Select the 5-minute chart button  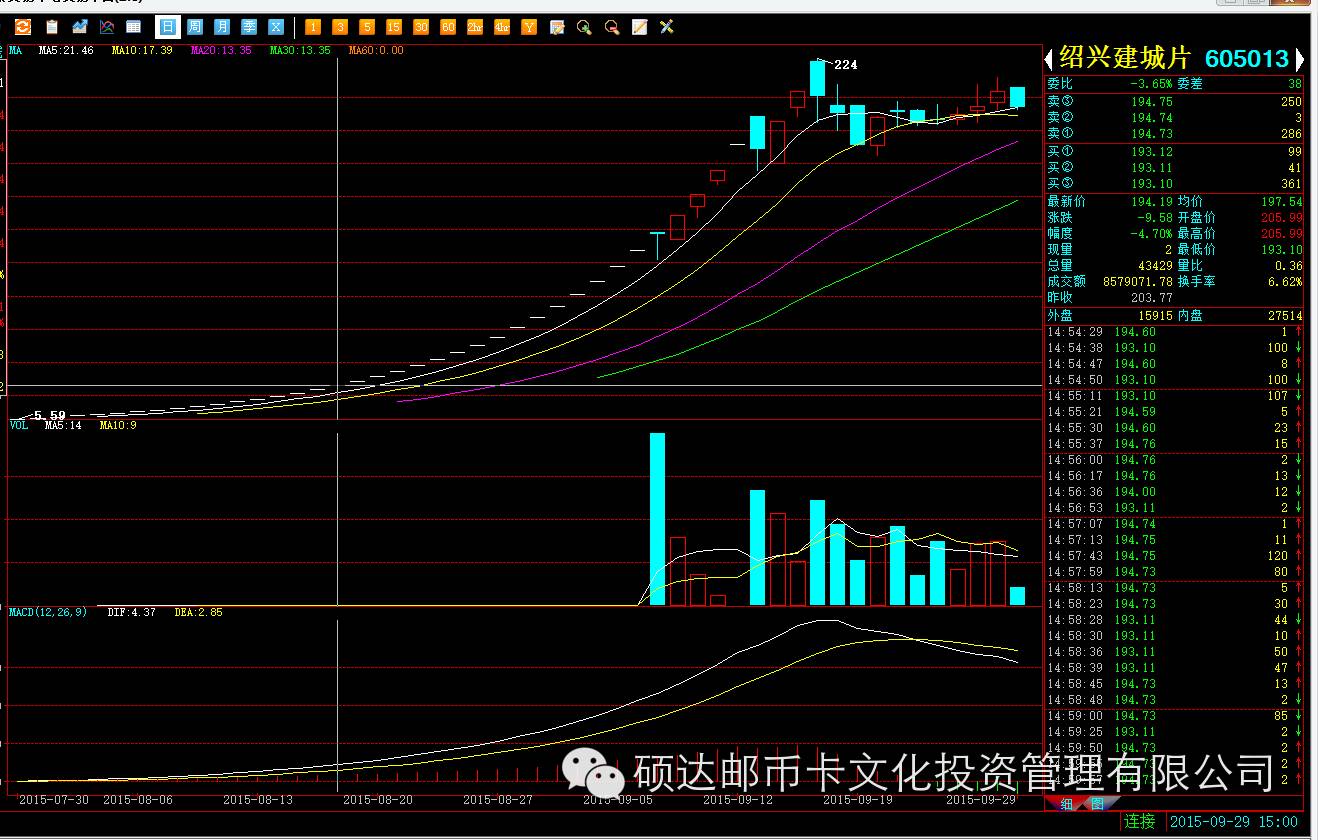[x=367, y=27]
